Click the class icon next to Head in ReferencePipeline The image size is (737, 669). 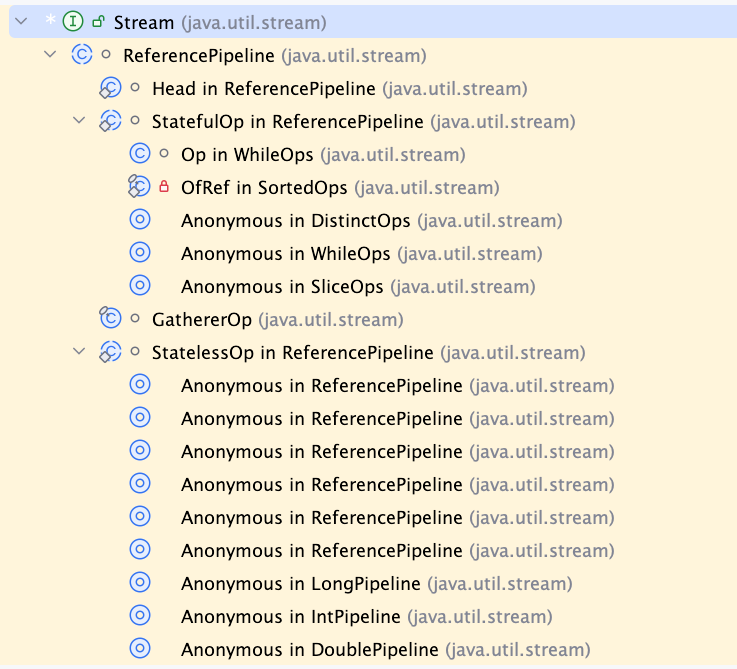coord(110,88)
